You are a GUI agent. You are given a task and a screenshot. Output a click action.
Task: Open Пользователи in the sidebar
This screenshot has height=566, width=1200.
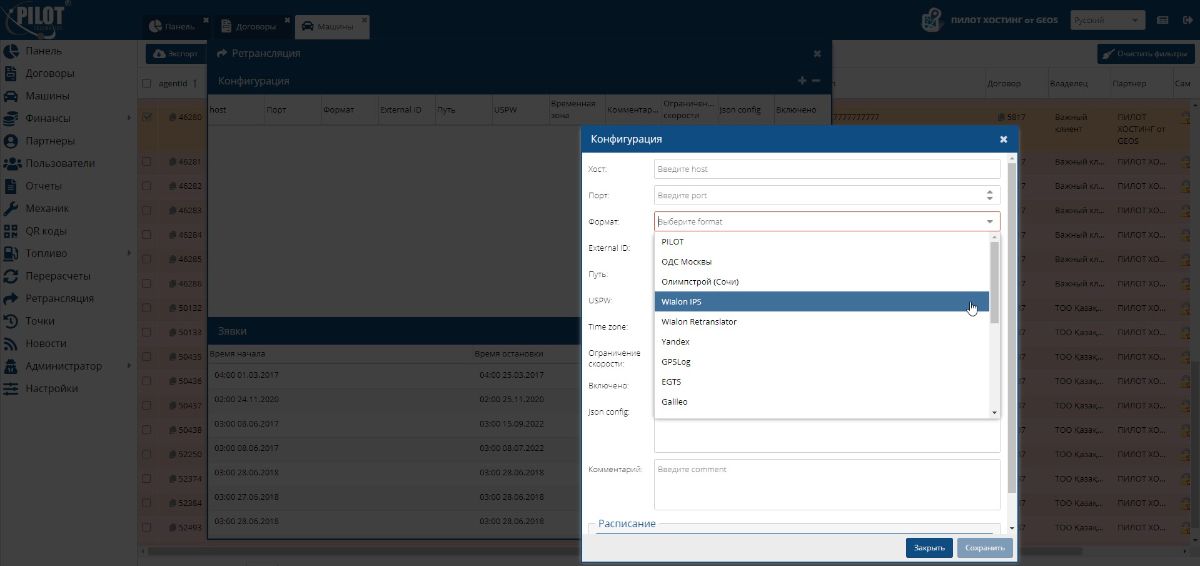pos(60,163)
